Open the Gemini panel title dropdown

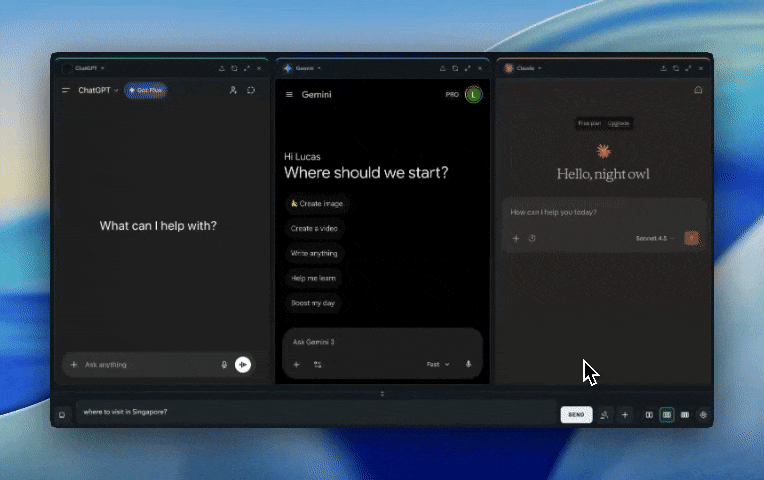(x=305, y=68)
